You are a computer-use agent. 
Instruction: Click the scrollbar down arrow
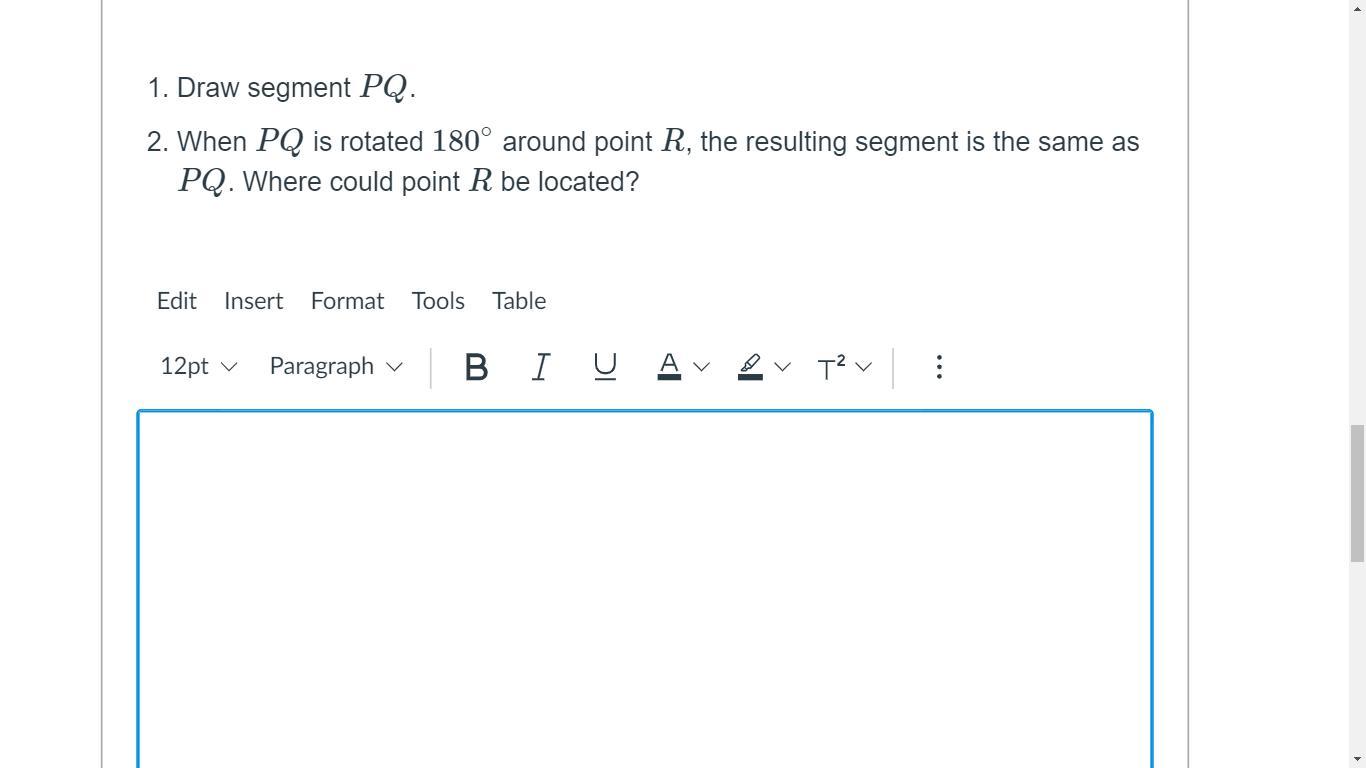click(x=1357, y=759)
